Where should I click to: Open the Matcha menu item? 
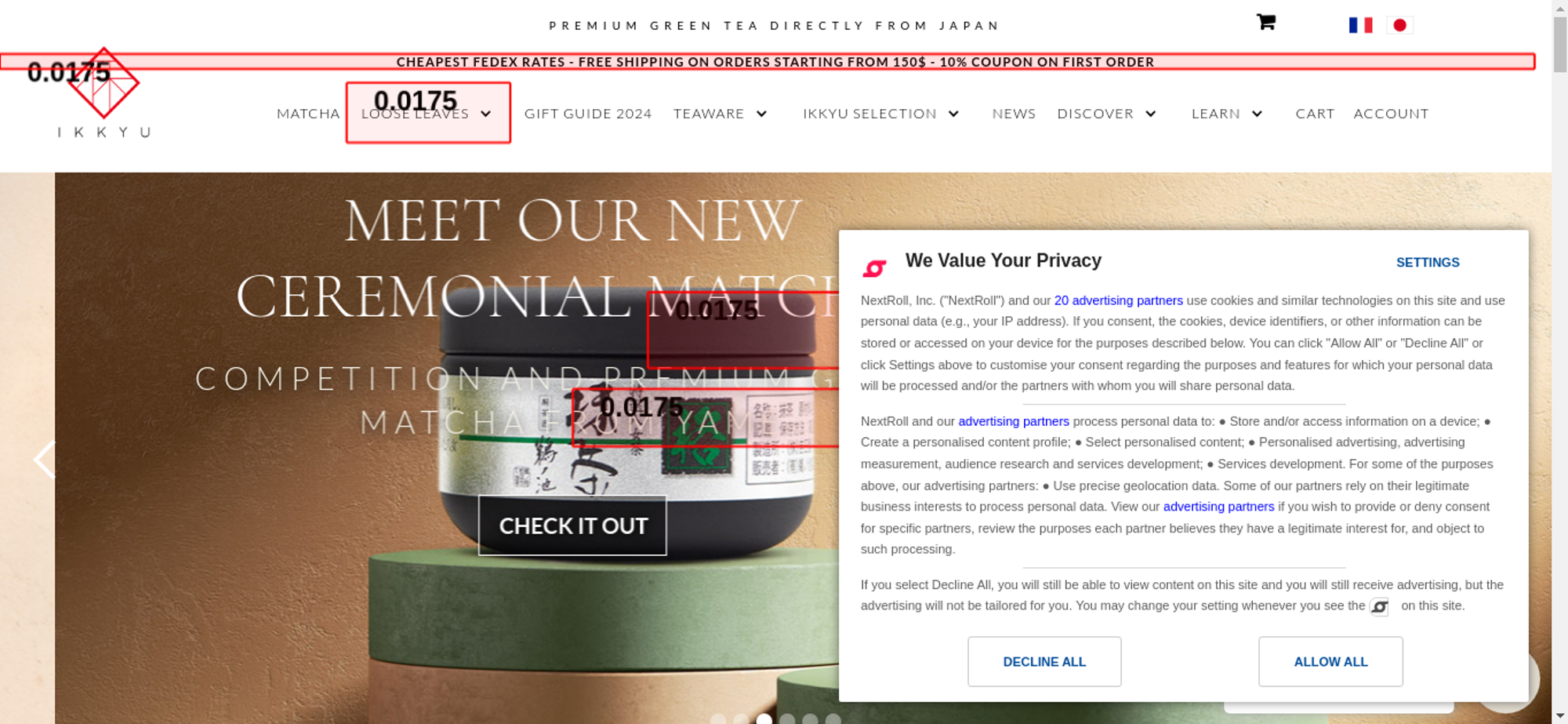click(x=308, y=114)
